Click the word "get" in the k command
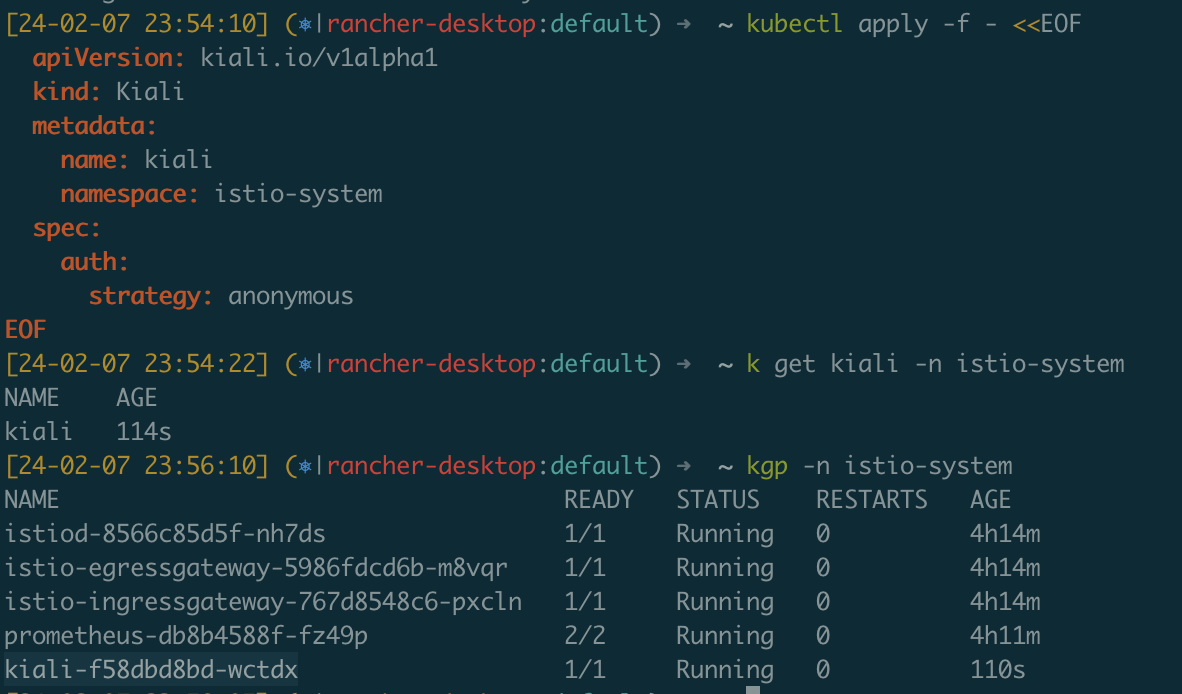Image resolution: width=1182 pixels, height=694 pixels. [x=795, y=365]
